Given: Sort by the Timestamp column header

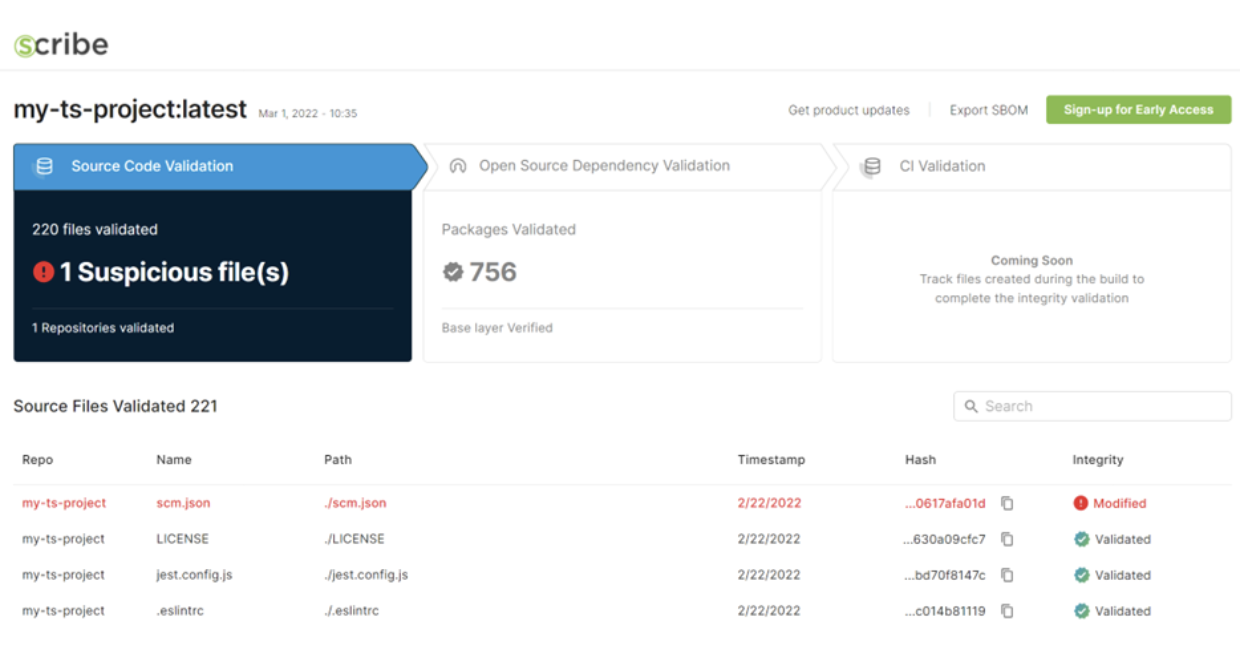Looking at the screenshot, I should 771,460.
